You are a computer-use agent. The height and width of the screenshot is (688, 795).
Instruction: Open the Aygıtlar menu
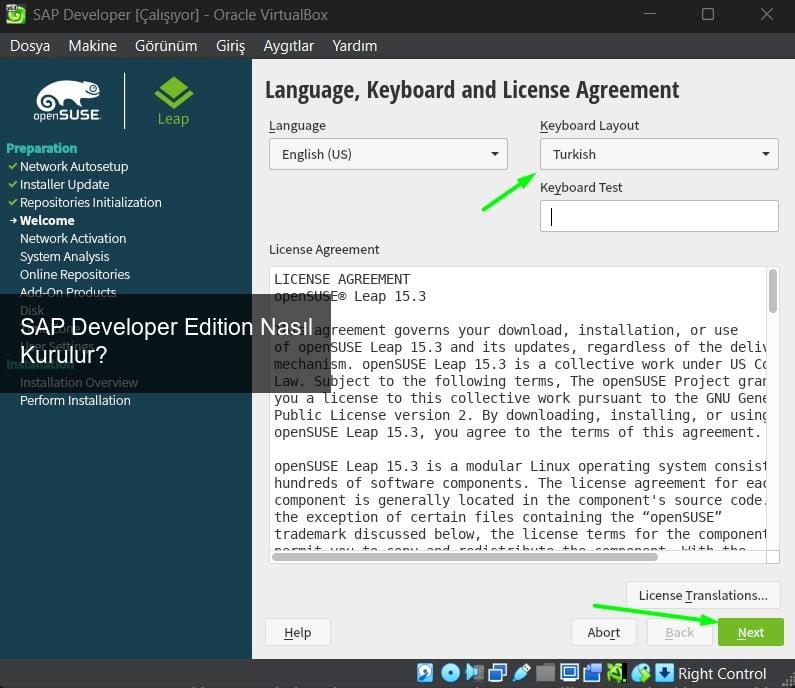(x=288, y=46)
